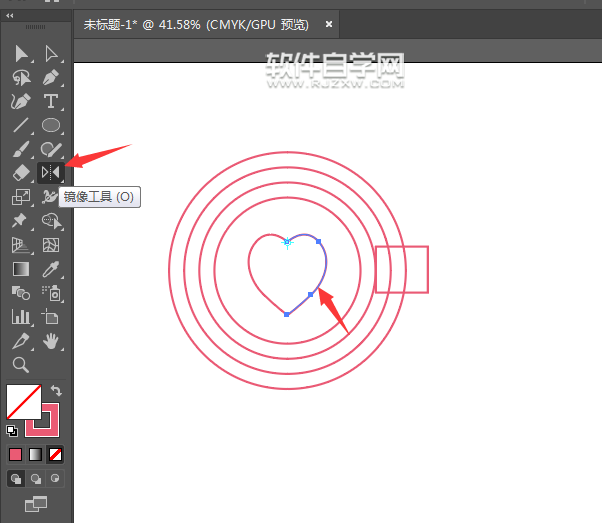Choose the Gradient tool

[x=21, y=269]
